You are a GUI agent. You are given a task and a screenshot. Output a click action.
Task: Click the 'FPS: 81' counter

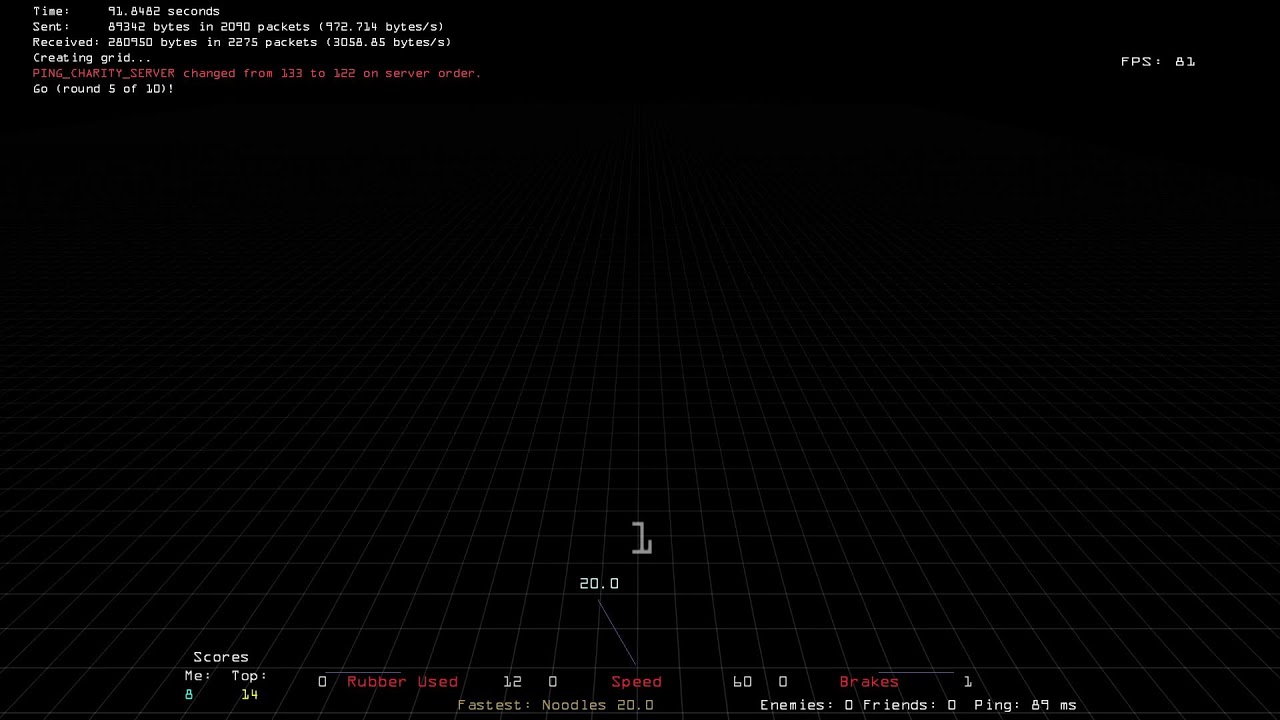point(1158,61)
